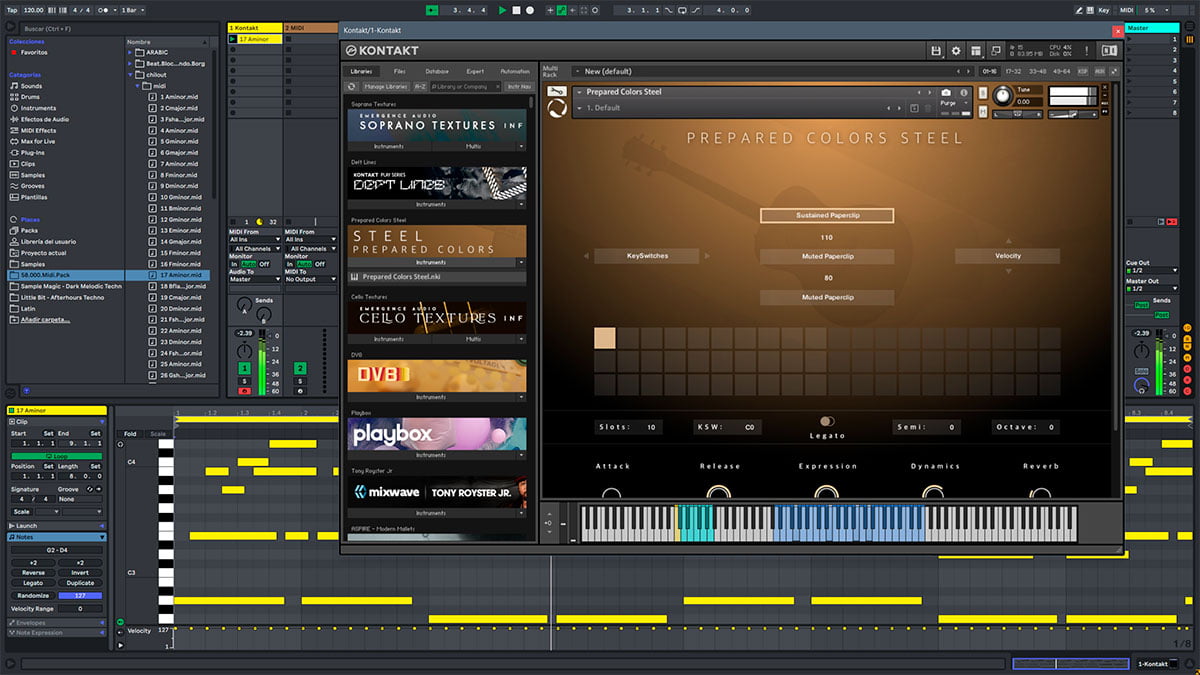Switch to Kontakt Files tab
Viewport: 1200px width, 675px height.
pyautogui.click(x=399, y=71)
